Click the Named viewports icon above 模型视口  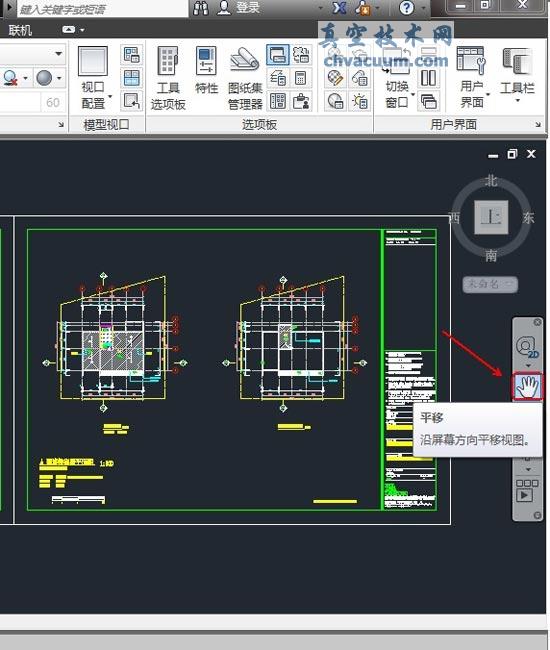point(132,55)
